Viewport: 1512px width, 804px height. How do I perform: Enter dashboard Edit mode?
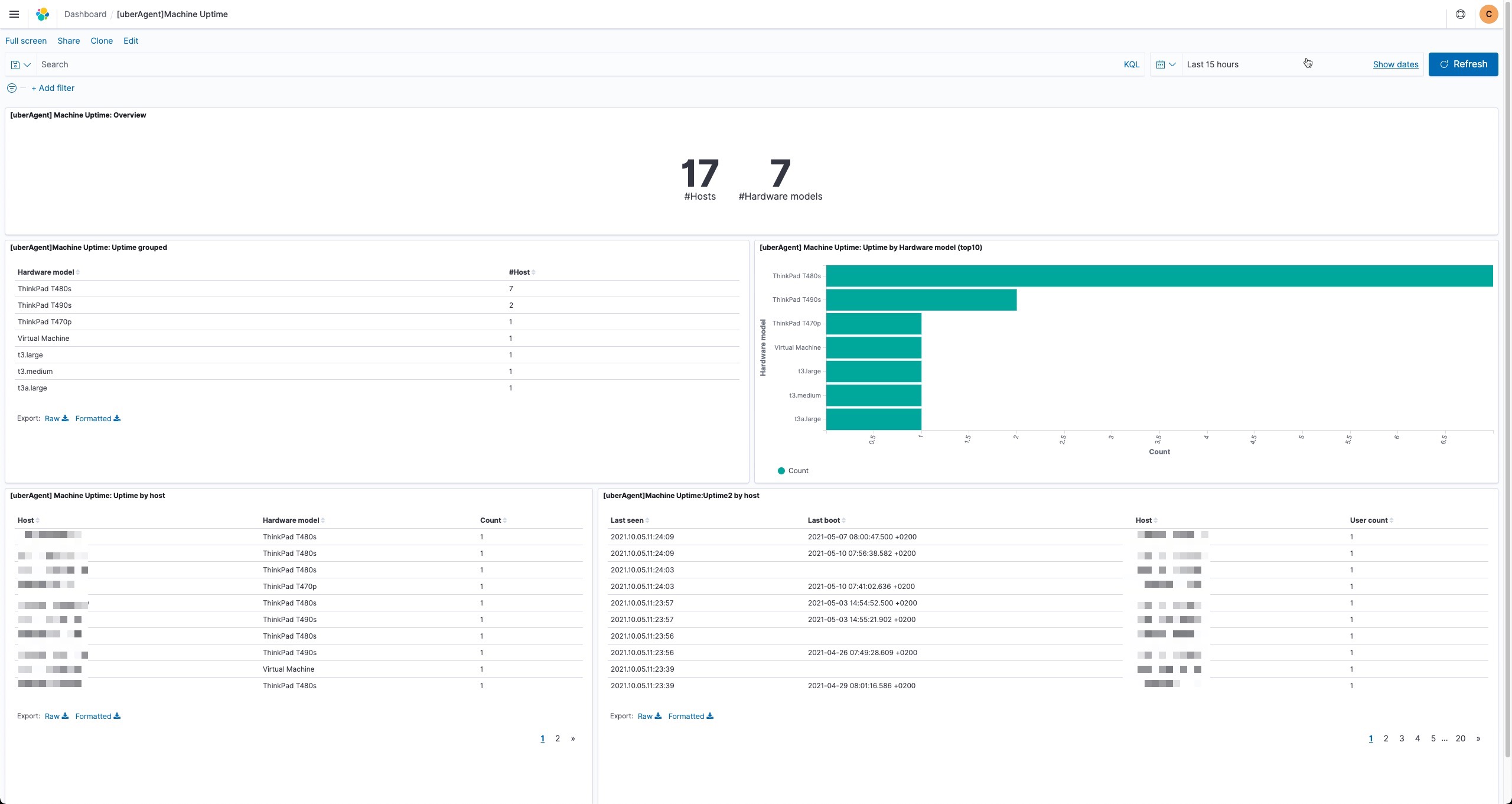(131, 41)
